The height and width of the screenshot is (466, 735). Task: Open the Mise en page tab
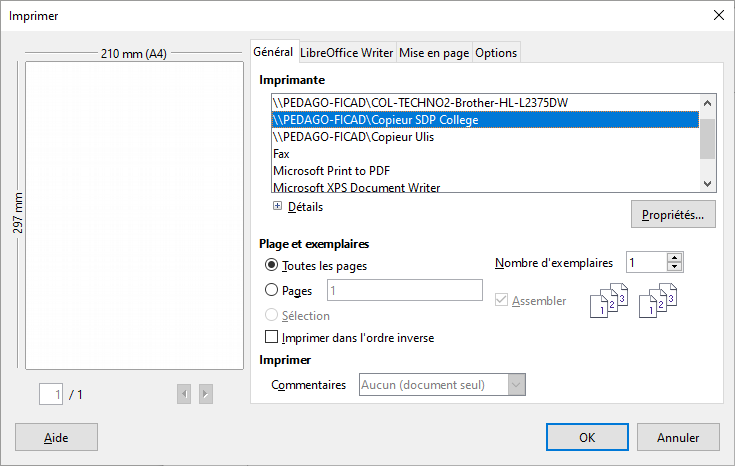pos(434,53)
